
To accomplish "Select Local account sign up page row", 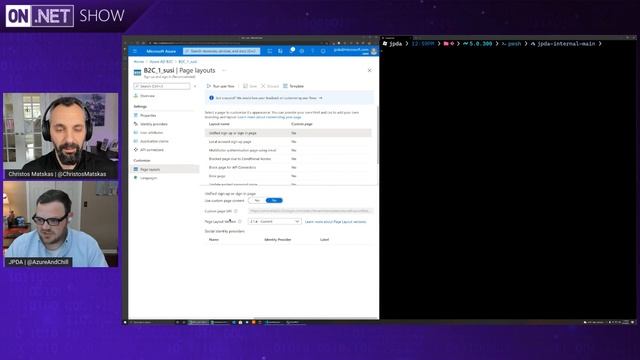I will coord(288,142).
